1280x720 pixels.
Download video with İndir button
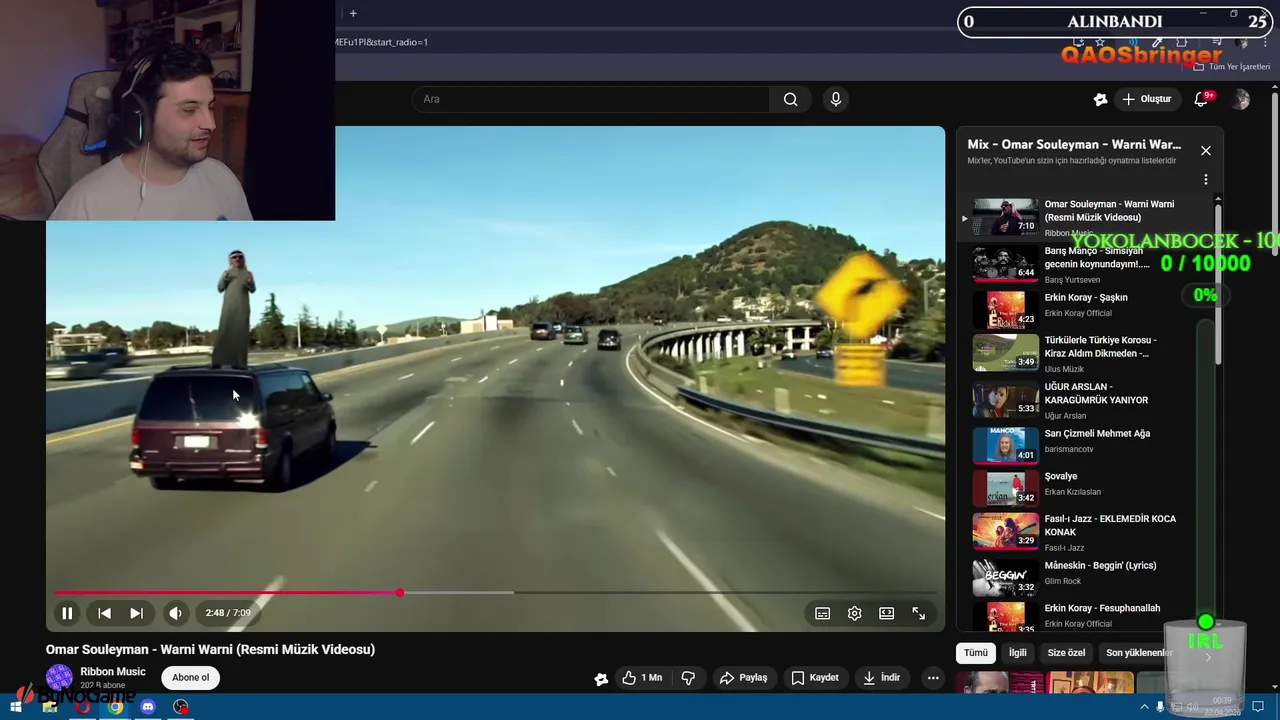pyautogui.click(x=881, y=678)
